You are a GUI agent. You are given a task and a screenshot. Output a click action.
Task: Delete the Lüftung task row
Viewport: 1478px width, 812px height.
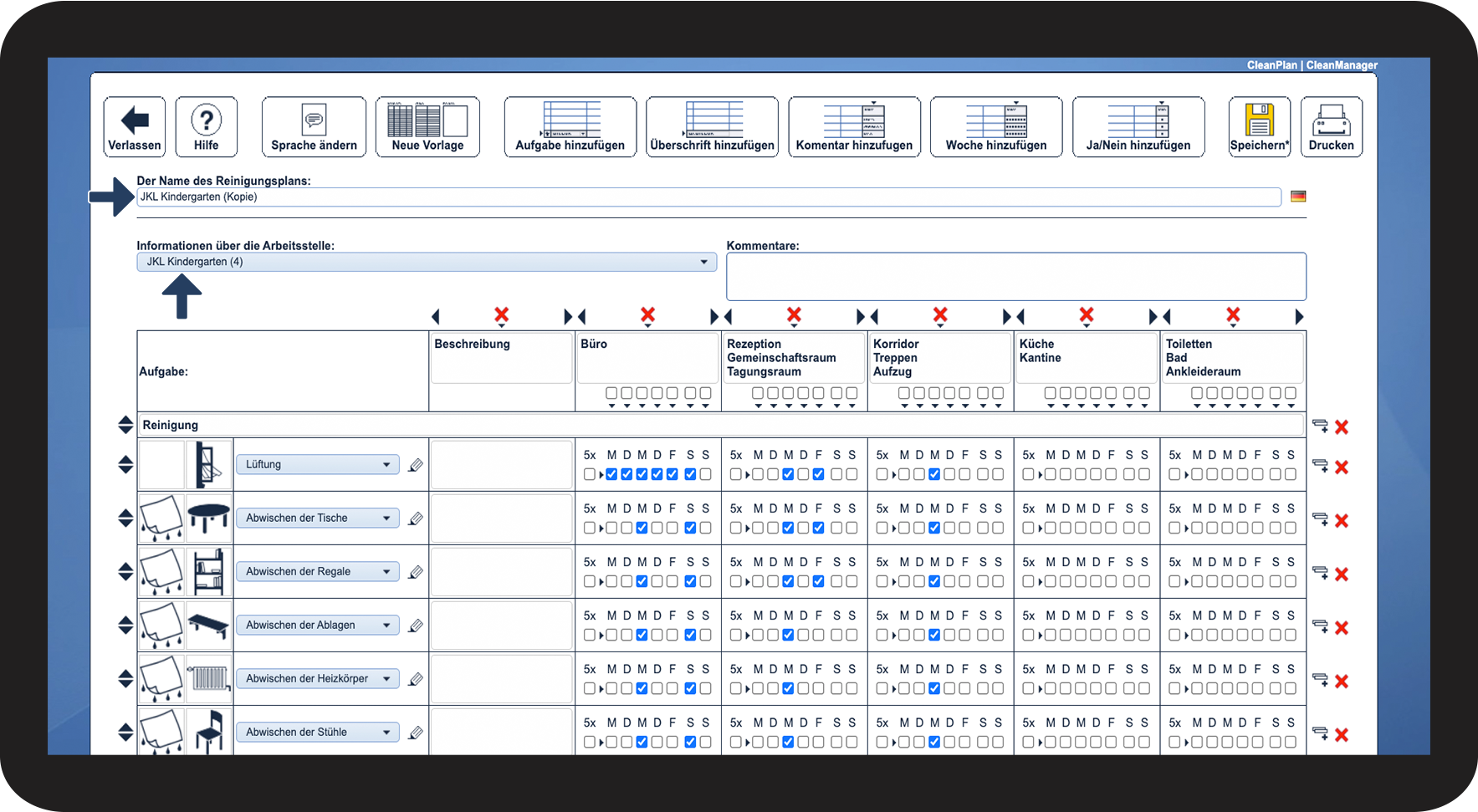pos(1342,467)
